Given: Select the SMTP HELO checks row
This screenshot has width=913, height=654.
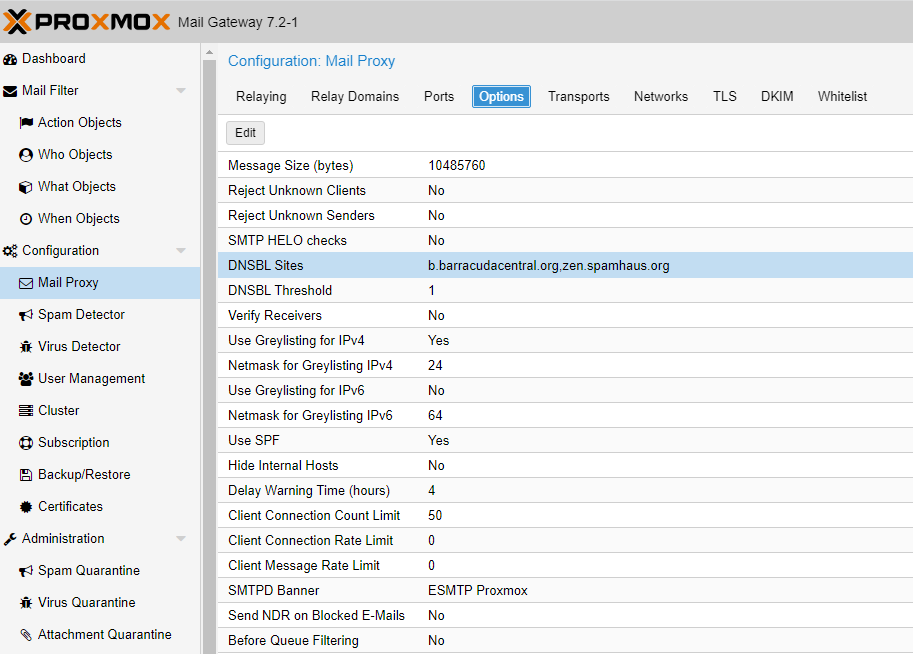Looking at the screenshot, I should 565,241.
